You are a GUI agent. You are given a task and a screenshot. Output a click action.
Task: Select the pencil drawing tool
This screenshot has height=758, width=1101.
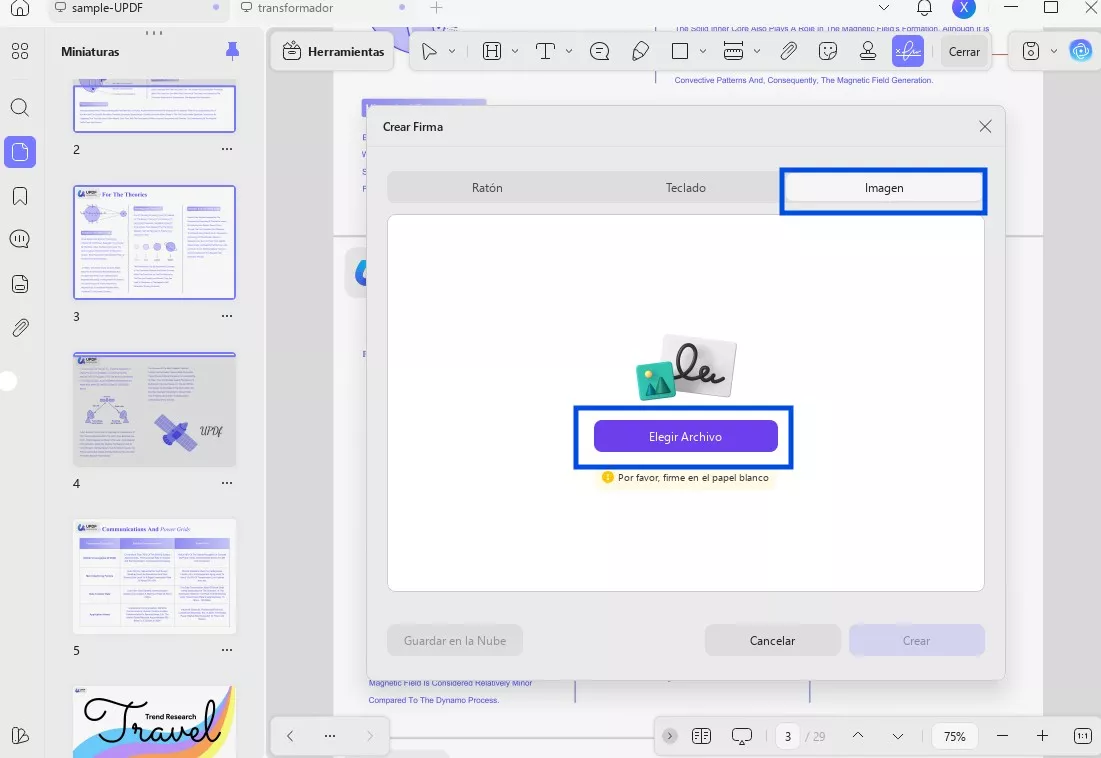pyautogui.click(x=640, y=51)
